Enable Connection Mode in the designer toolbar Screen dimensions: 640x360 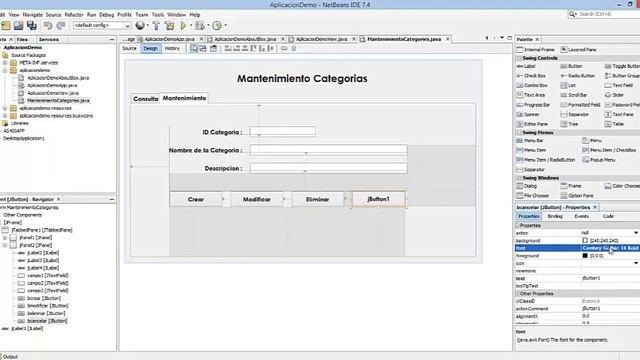pyautogui.click(x=203, y=49)
